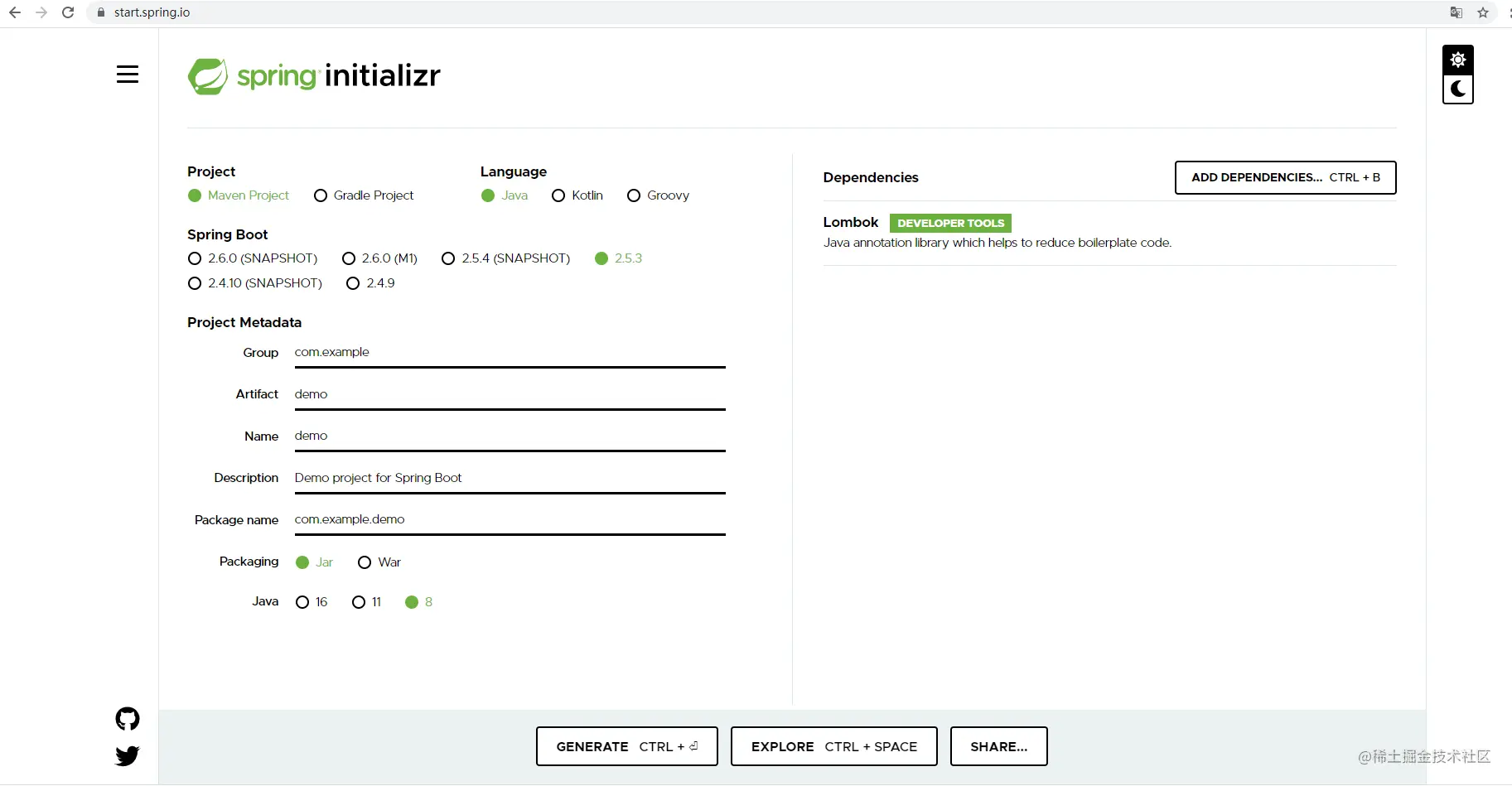This screenshot has width=1512, height=786.
Task: Click the Spring Boot heading
Action: coord(228,234)
